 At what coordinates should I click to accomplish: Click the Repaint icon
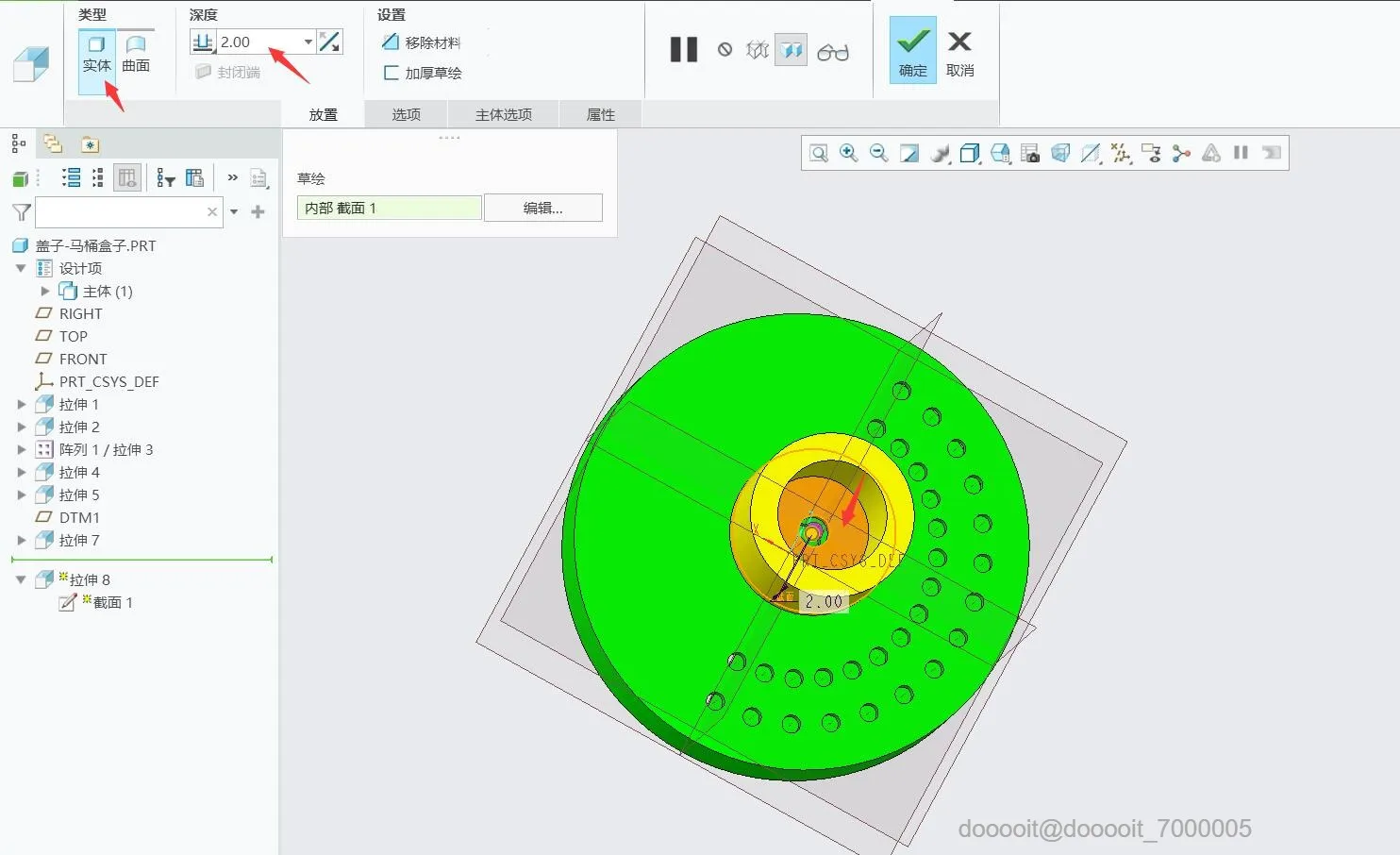909,153
